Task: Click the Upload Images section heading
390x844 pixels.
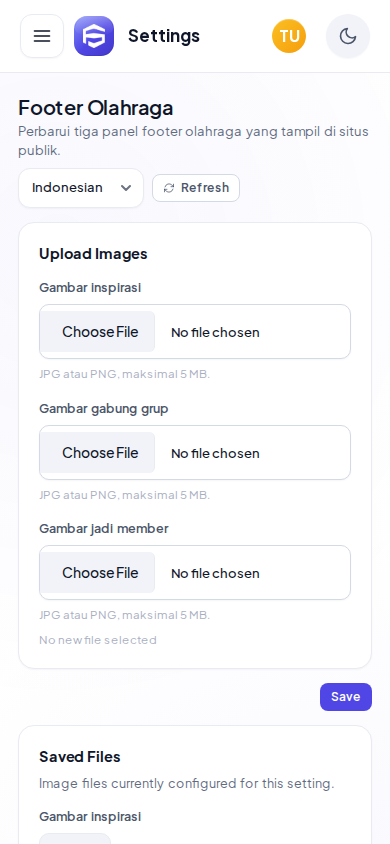Action: 93,254
